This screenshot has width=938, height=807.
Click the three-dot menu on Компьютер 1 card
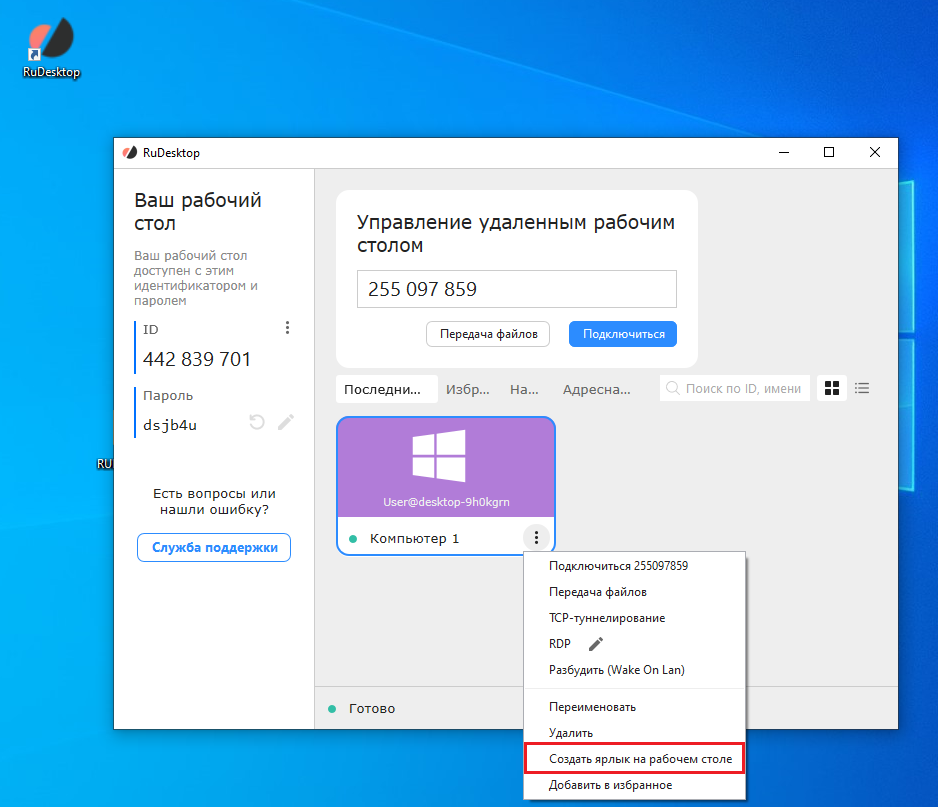(x=536, y=538)
